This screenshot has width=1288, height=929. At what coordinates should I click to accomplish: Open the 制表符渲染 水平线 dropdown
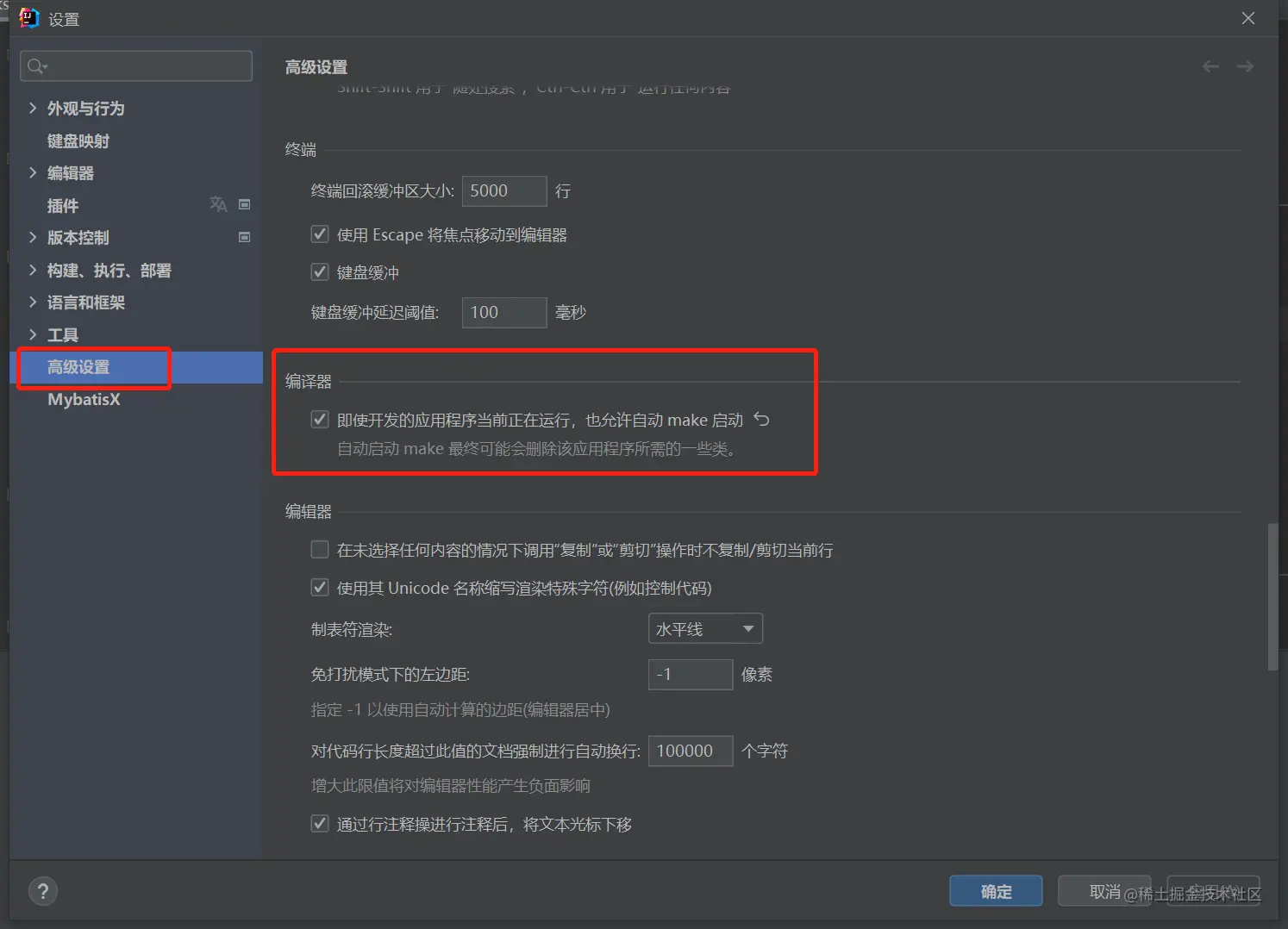click(x=705, y=629)
